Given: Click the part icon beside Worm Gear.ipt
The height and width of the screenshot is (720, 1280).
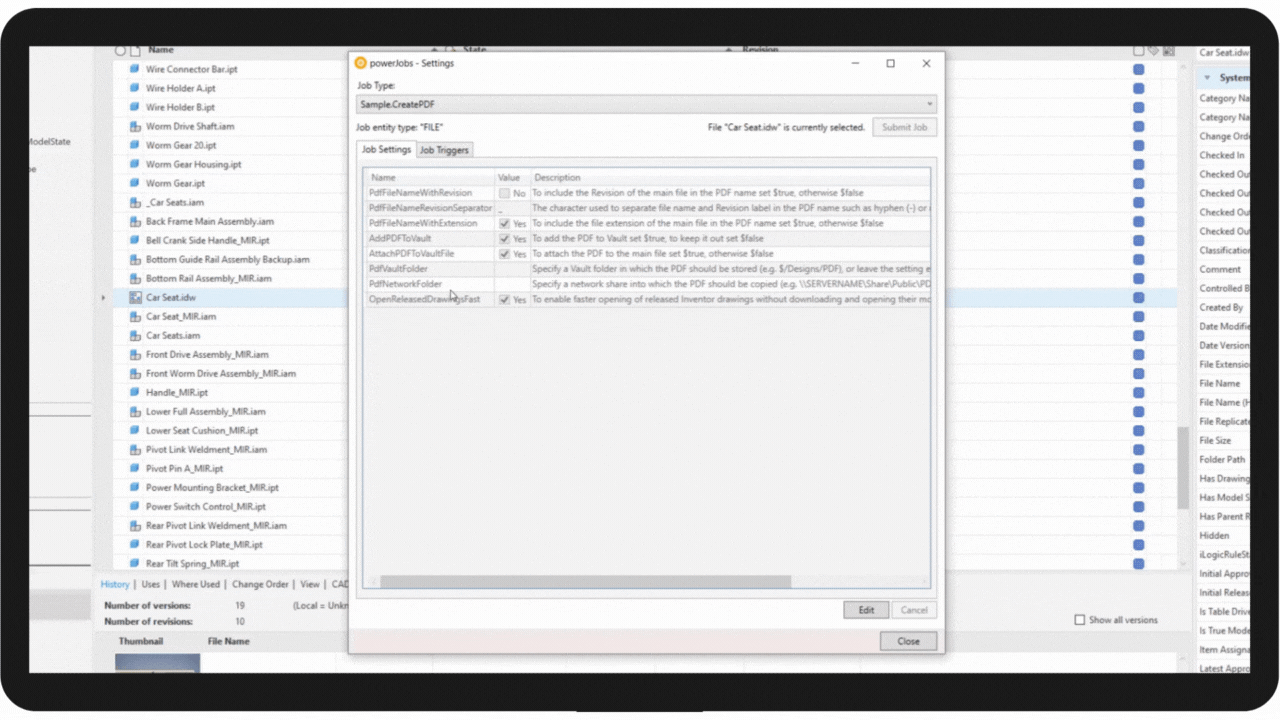Looking at the screenshot, I should click(x=135, y=184).
